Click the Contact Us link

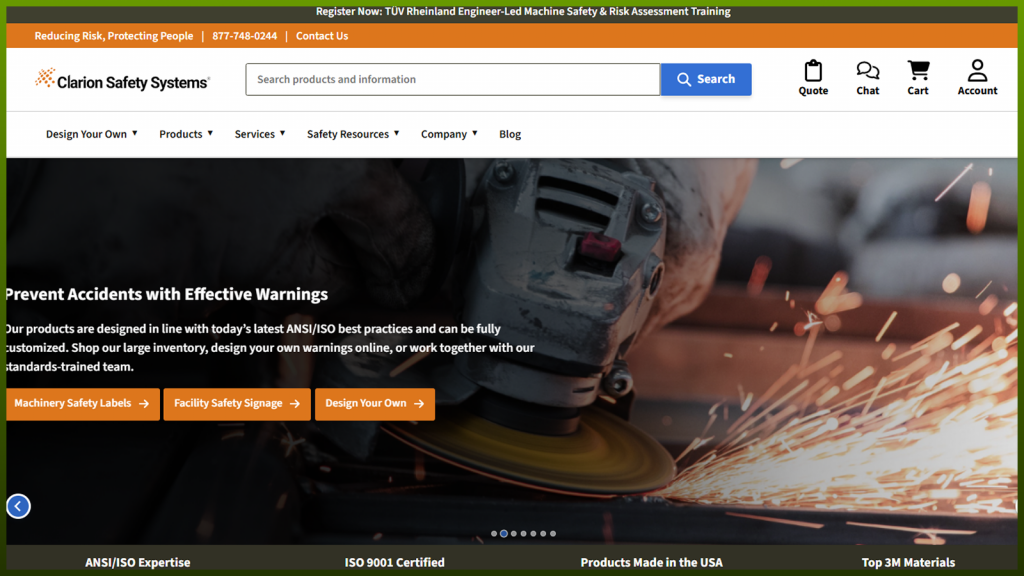pos(322,36)
